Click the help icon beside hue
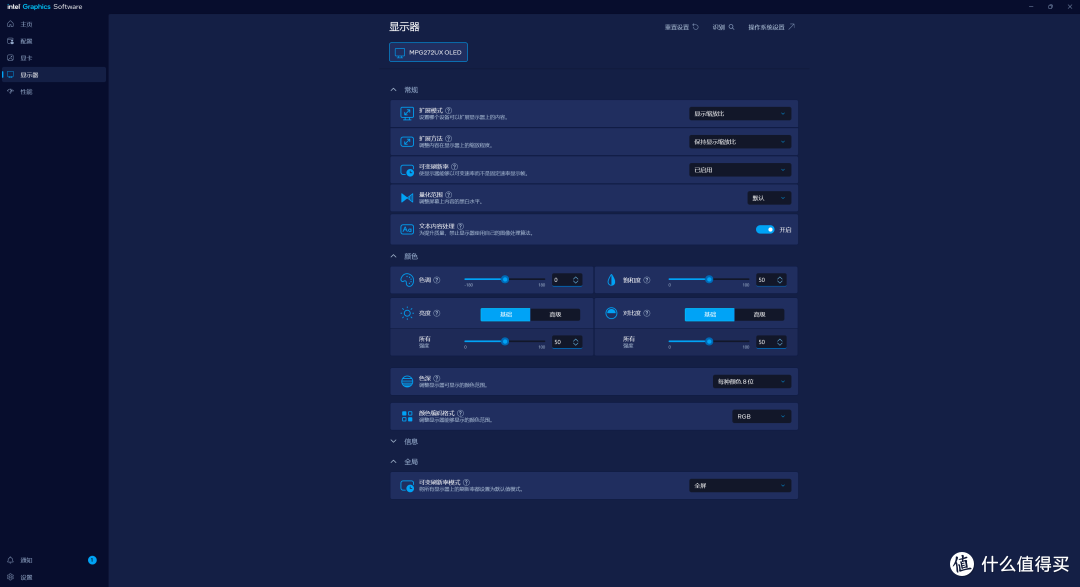1080x587 pixels. (x=437, y=280)
